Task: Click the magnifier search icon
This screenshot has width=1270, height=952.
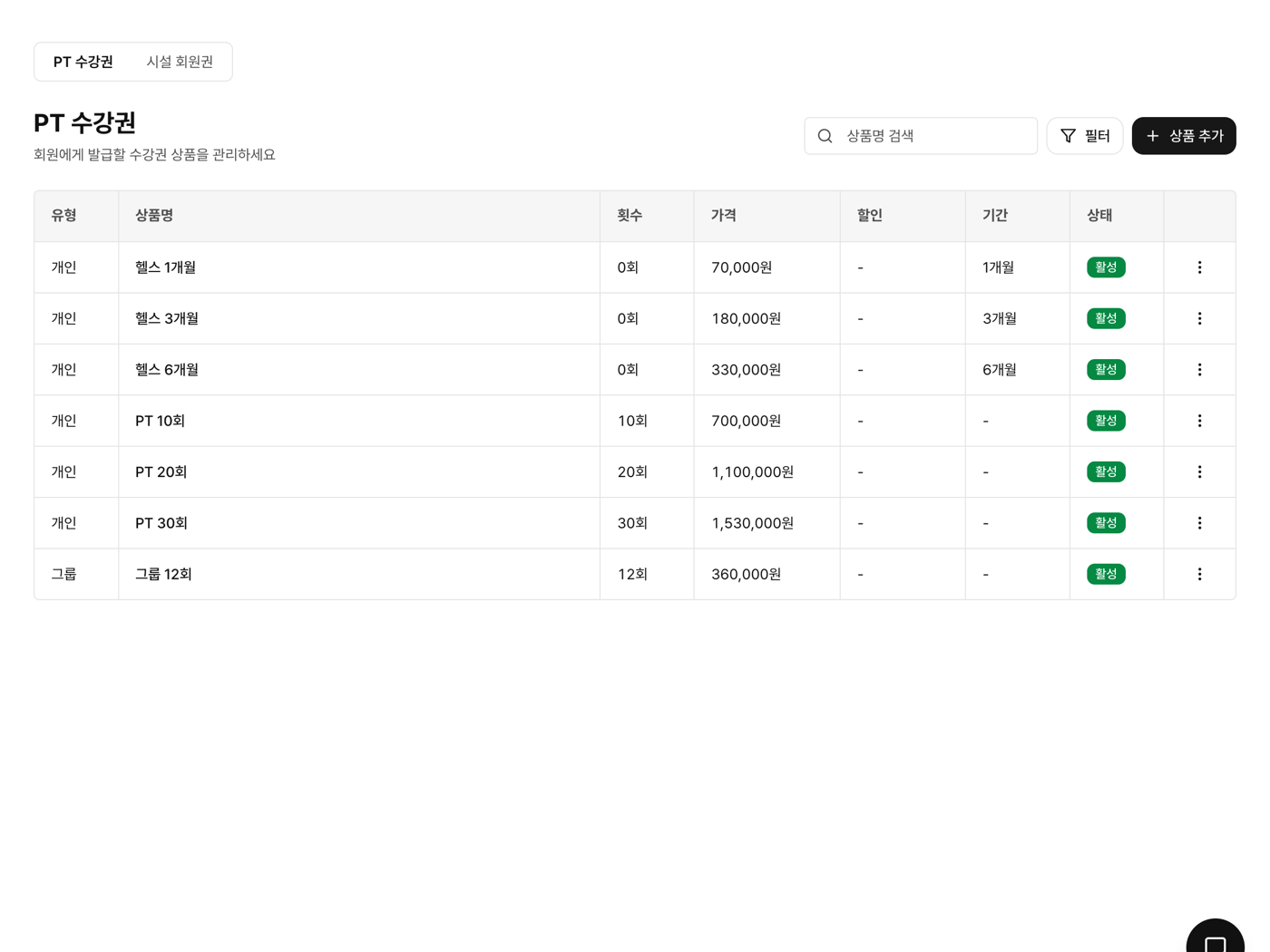Action: (x=825, y=136)
